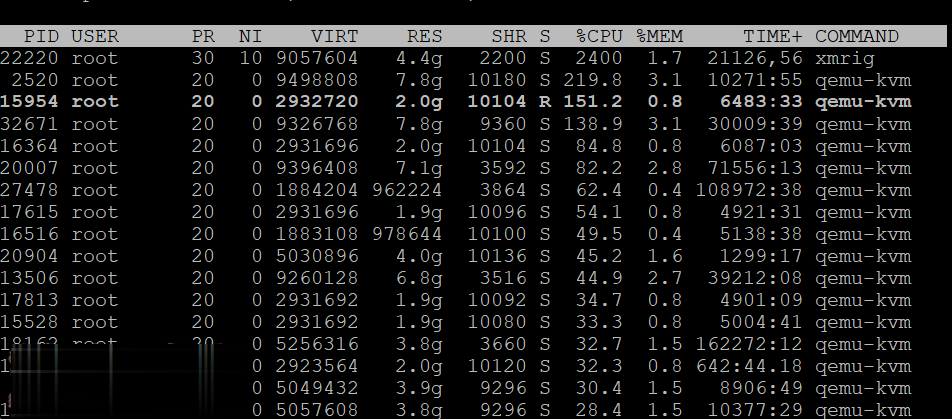Select the COMMAND column header
The width and height of the screenshot is (952, 419).
click(857, 36)
